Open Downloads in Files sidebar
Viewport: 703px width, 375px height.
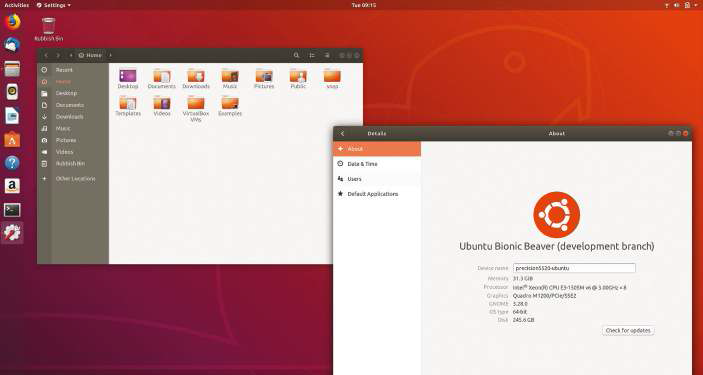[x=73, y=117]
